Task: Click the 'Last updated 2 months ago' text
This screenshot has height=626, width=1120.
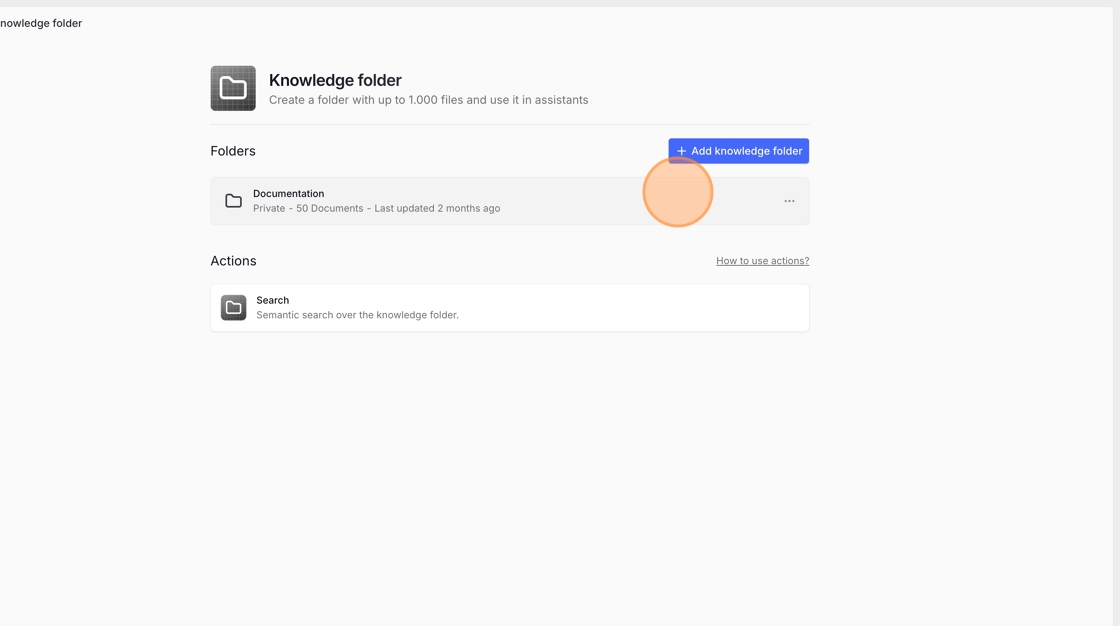Action: pos(437,209)
